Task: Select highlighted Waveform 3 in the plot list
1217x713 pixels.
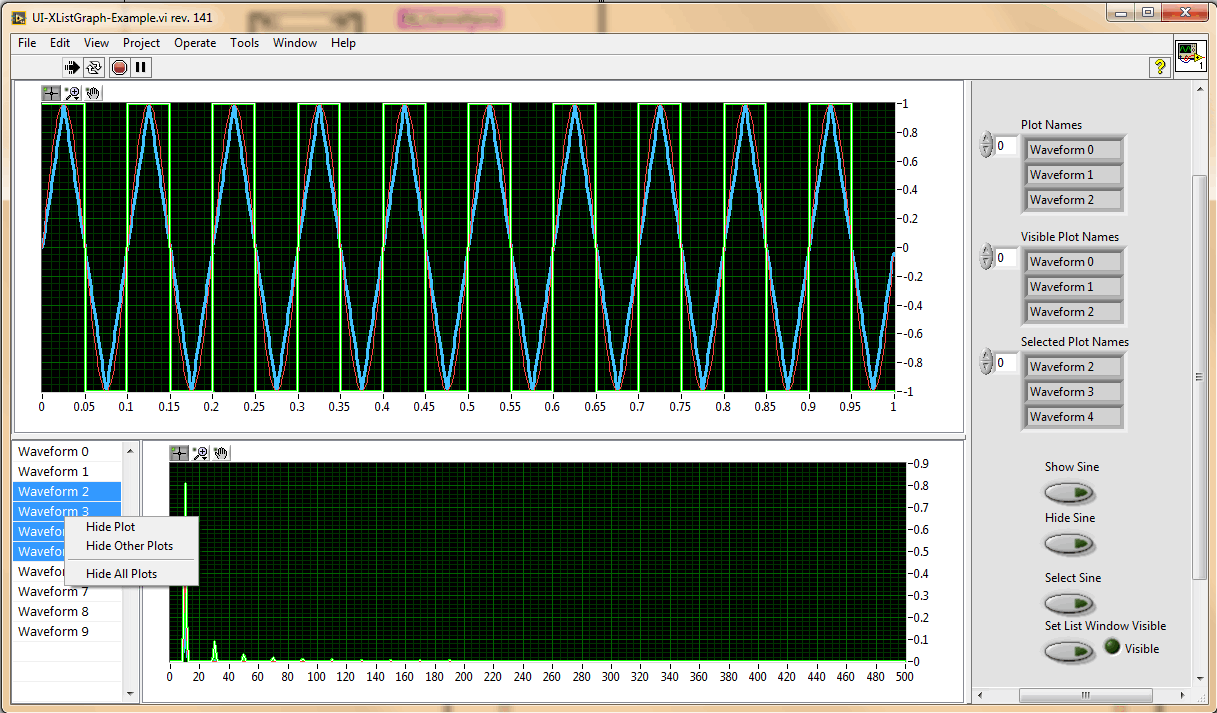Action: 67,510
